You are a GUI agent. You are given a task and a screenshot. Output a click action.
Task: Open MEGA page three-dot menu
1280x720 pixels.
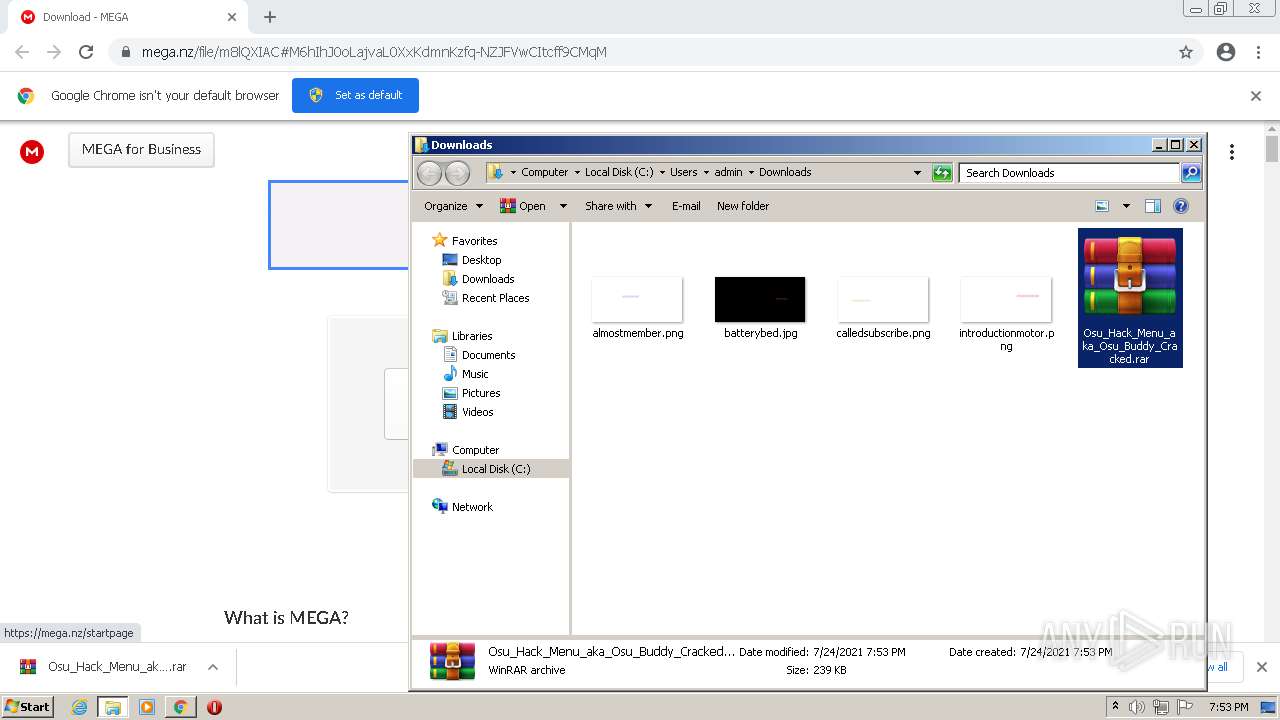pos(1232,152)
